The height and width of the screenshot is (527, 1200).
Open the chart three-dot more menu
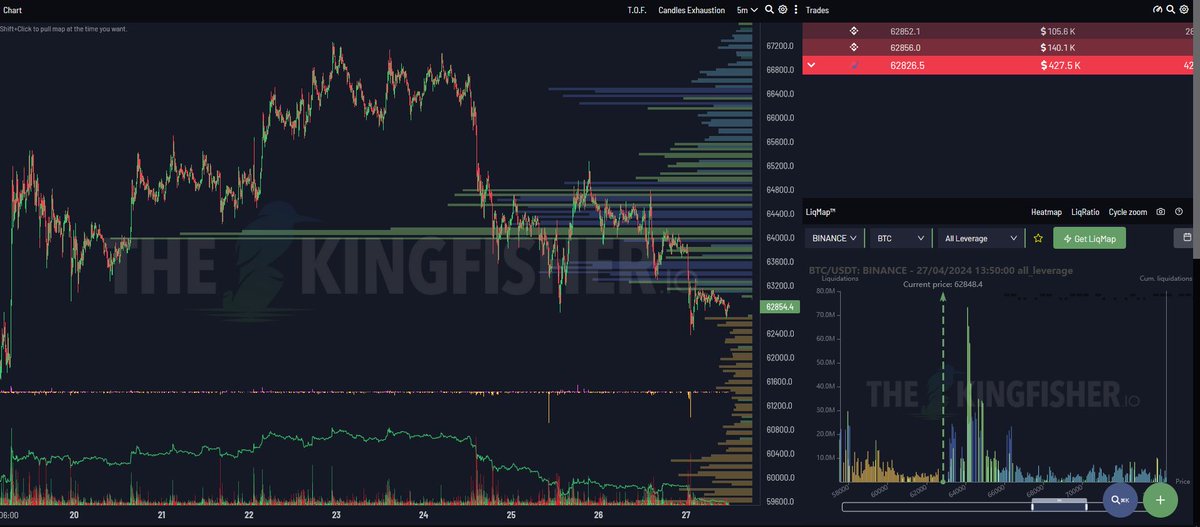pyautogui.click(x=796, y=9)
